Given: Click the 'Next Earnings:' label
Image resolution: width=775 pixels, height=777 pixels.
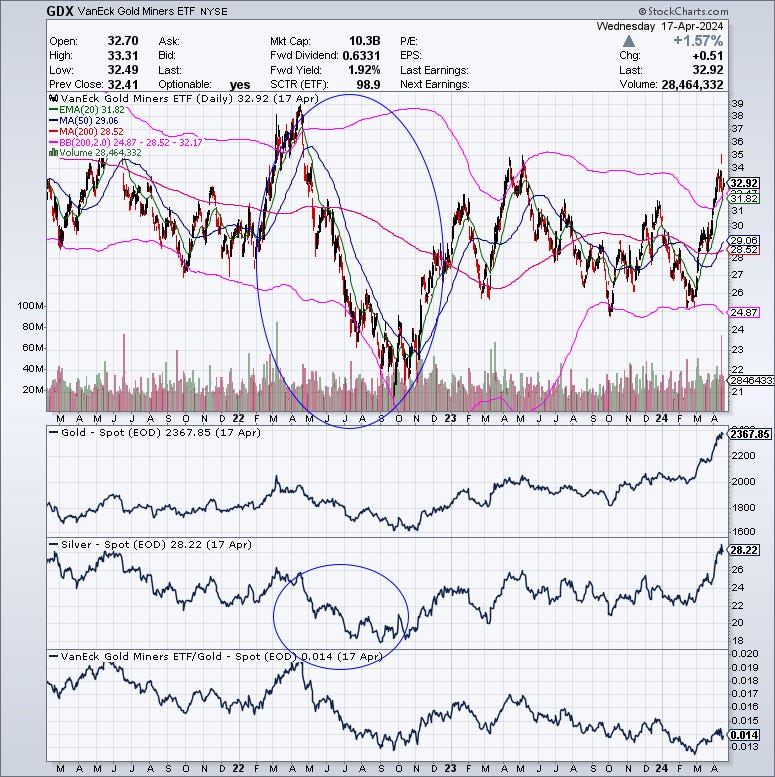Looking at the screenshot, I should [435, 84].
